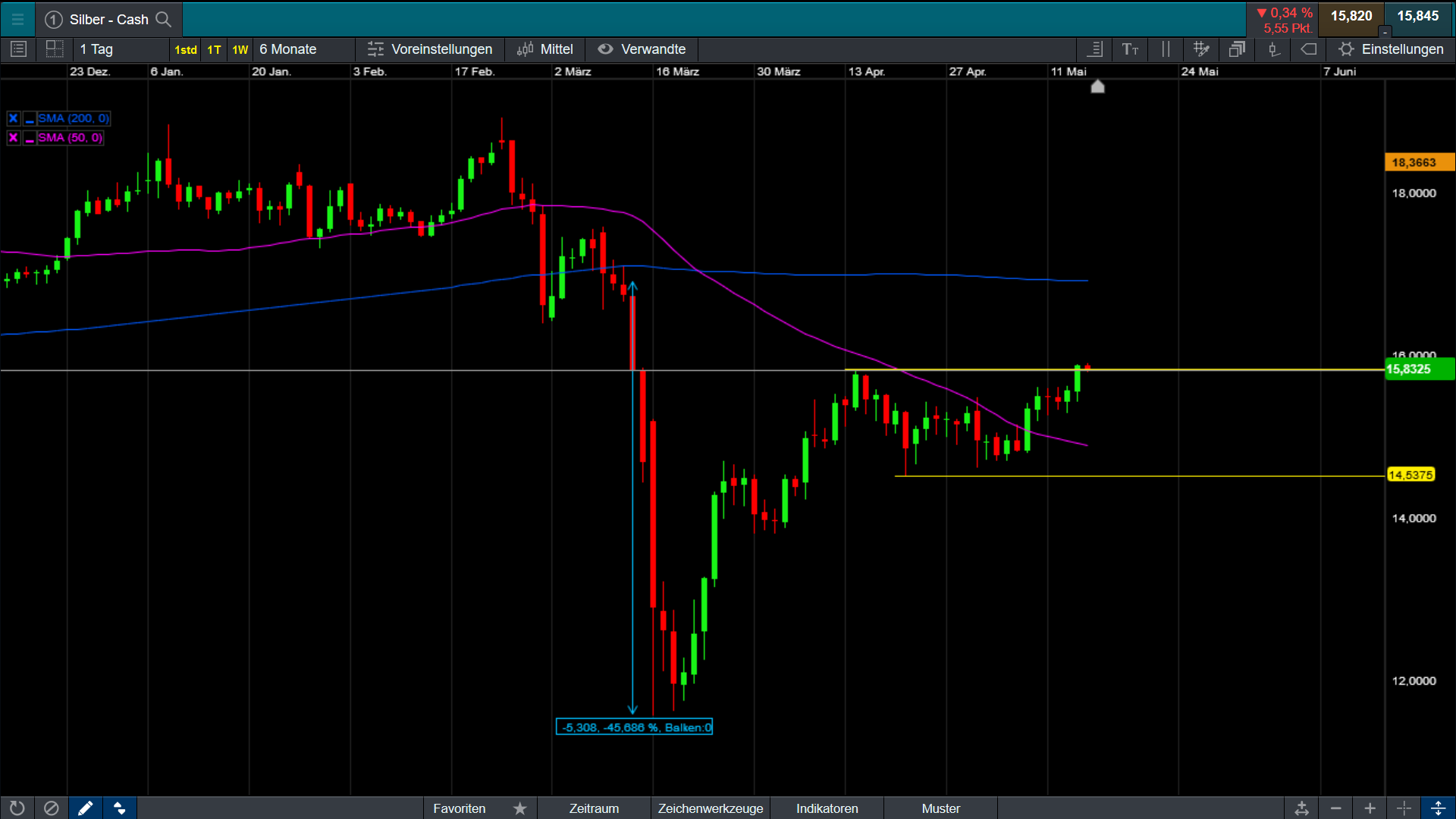Toggle the Favoriten star
The image size is (1456, 819).
point(520,808)
